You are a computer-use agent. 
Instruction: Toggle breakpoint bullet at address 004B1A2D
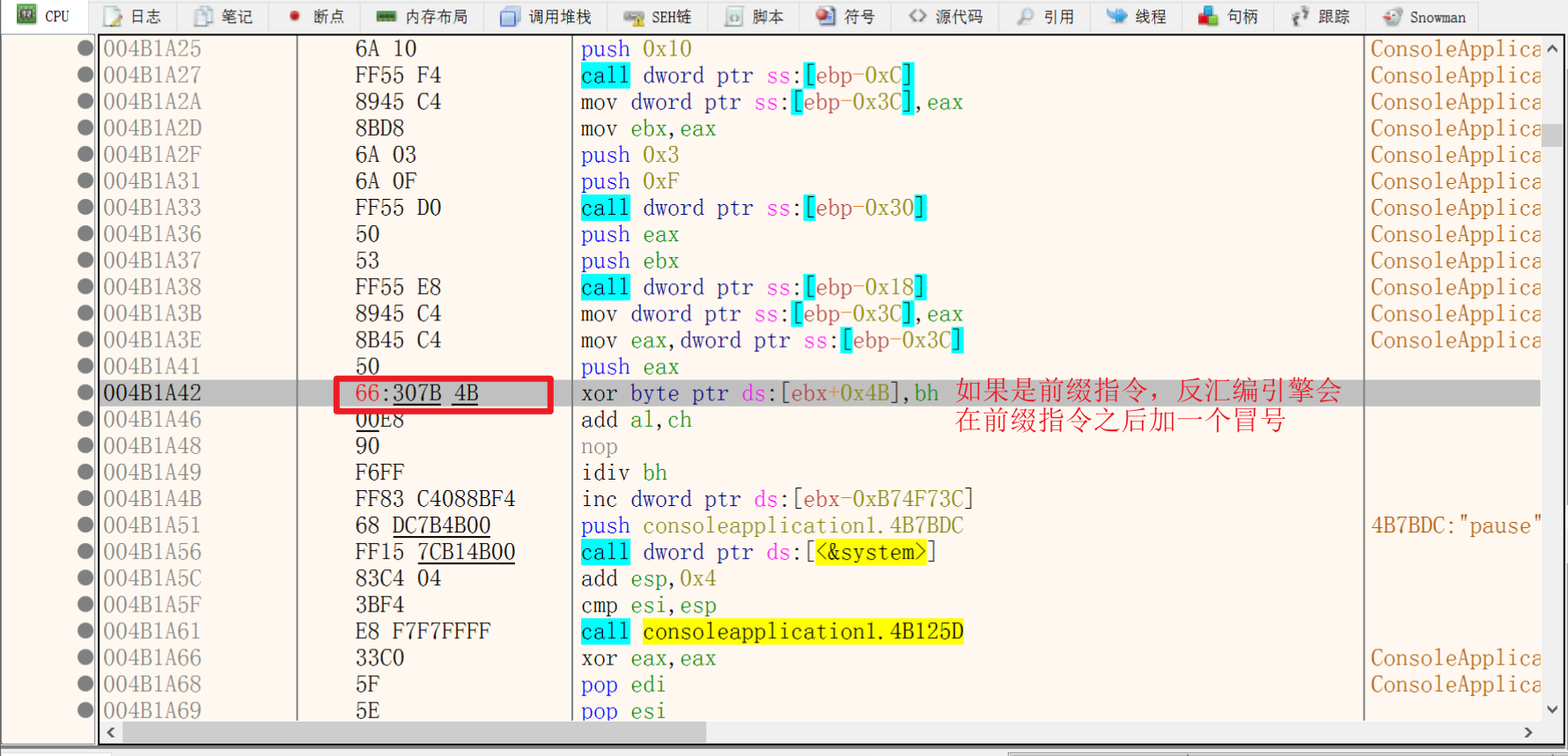click(x=85, y=128)
